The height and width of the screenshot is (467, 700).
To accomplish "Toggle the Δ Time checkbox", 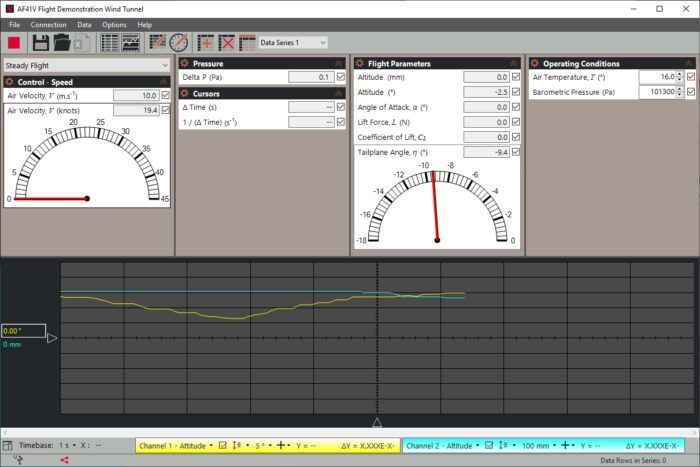I will 341,107.
